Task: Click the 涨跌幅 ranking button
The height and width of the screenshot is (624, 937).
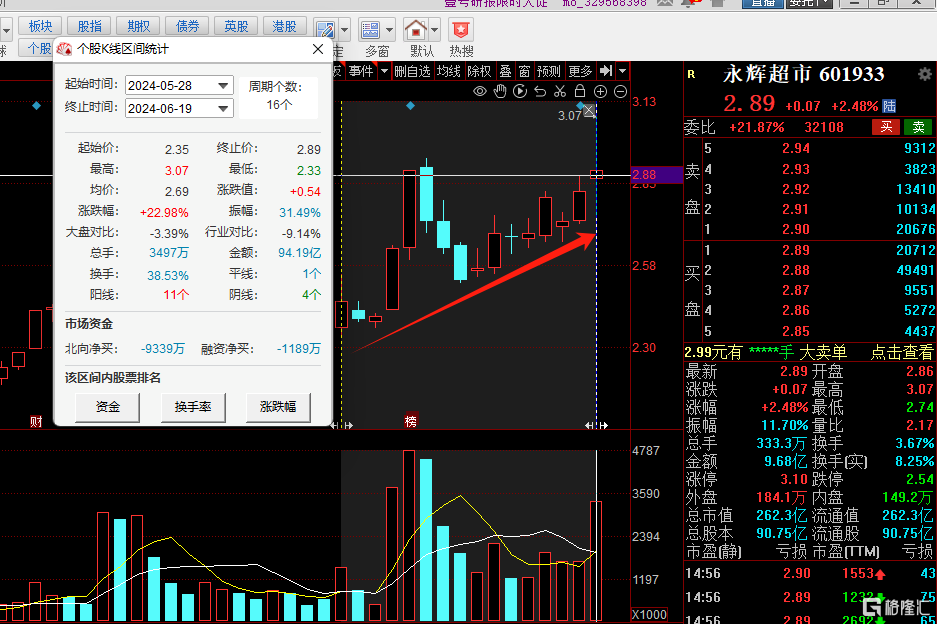Action: pyautogui.click(x=278, y=407)
